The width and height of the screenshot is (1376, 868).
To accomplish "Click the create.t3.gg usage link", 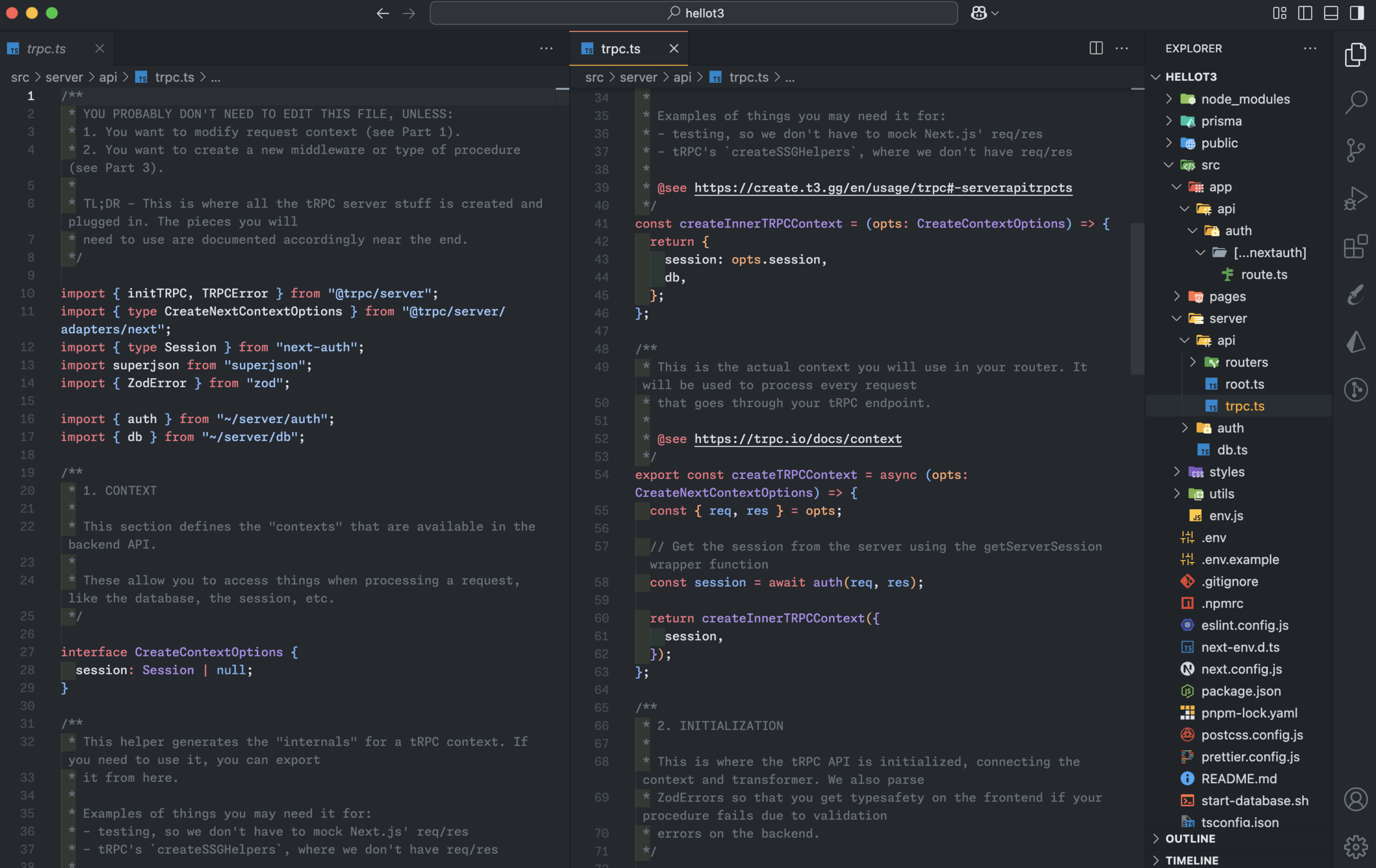I will click(x=883, y=188).
